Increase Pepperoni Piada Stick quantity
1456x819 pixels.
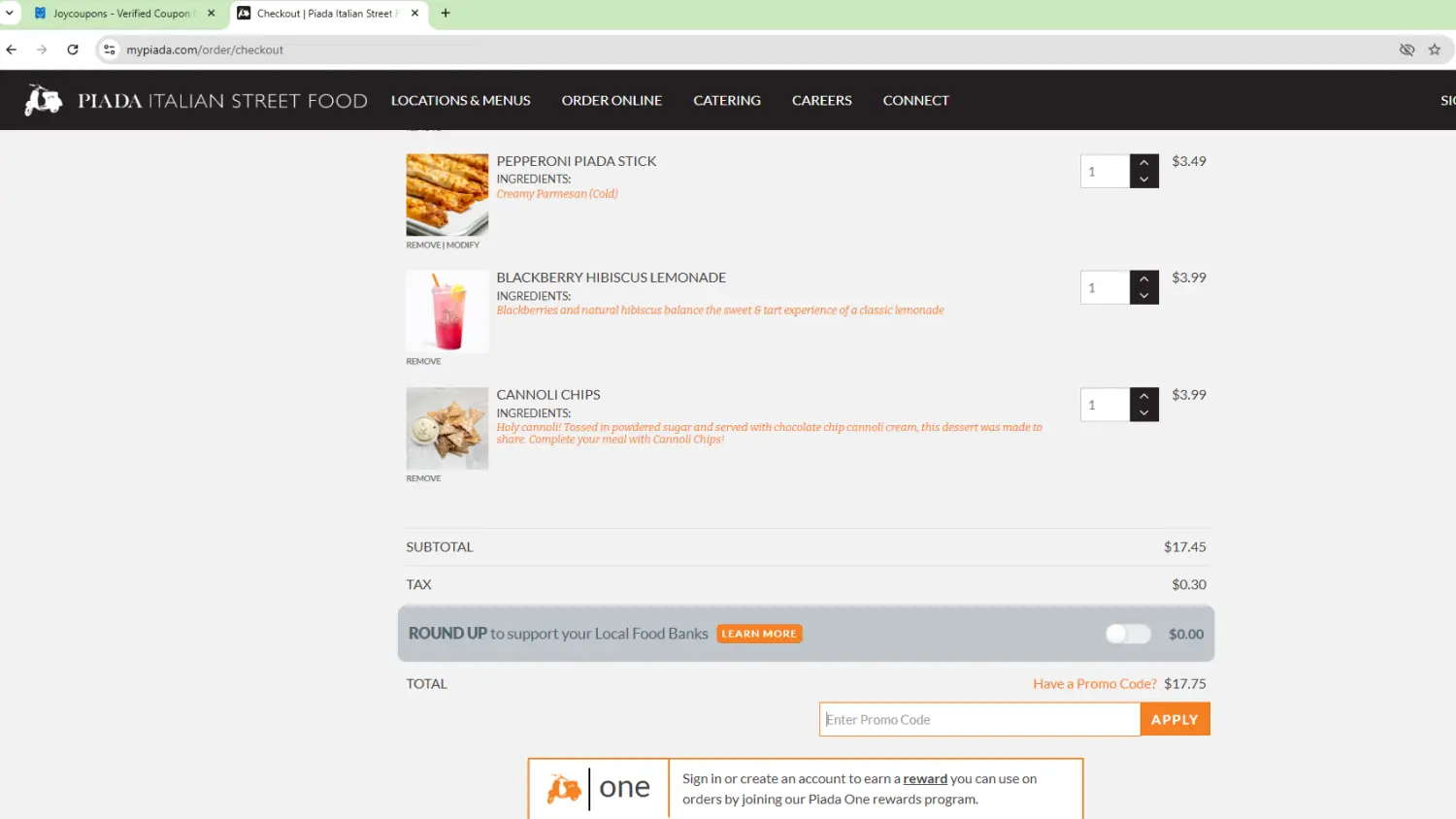(x=1144, y=163)
